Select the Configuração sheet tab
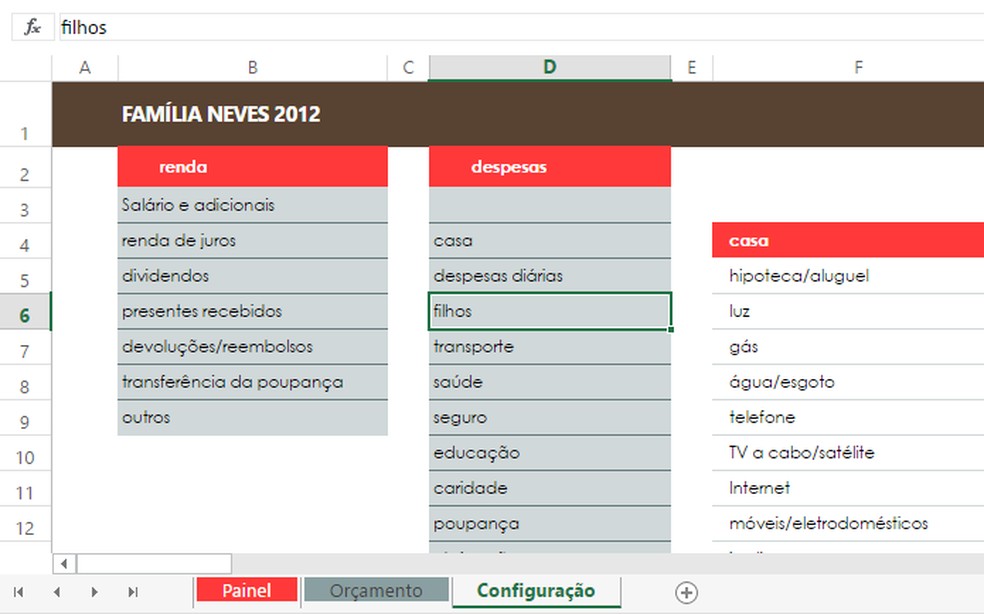The image size is (984, 614). pyautogui.click(x=536, y=590)
